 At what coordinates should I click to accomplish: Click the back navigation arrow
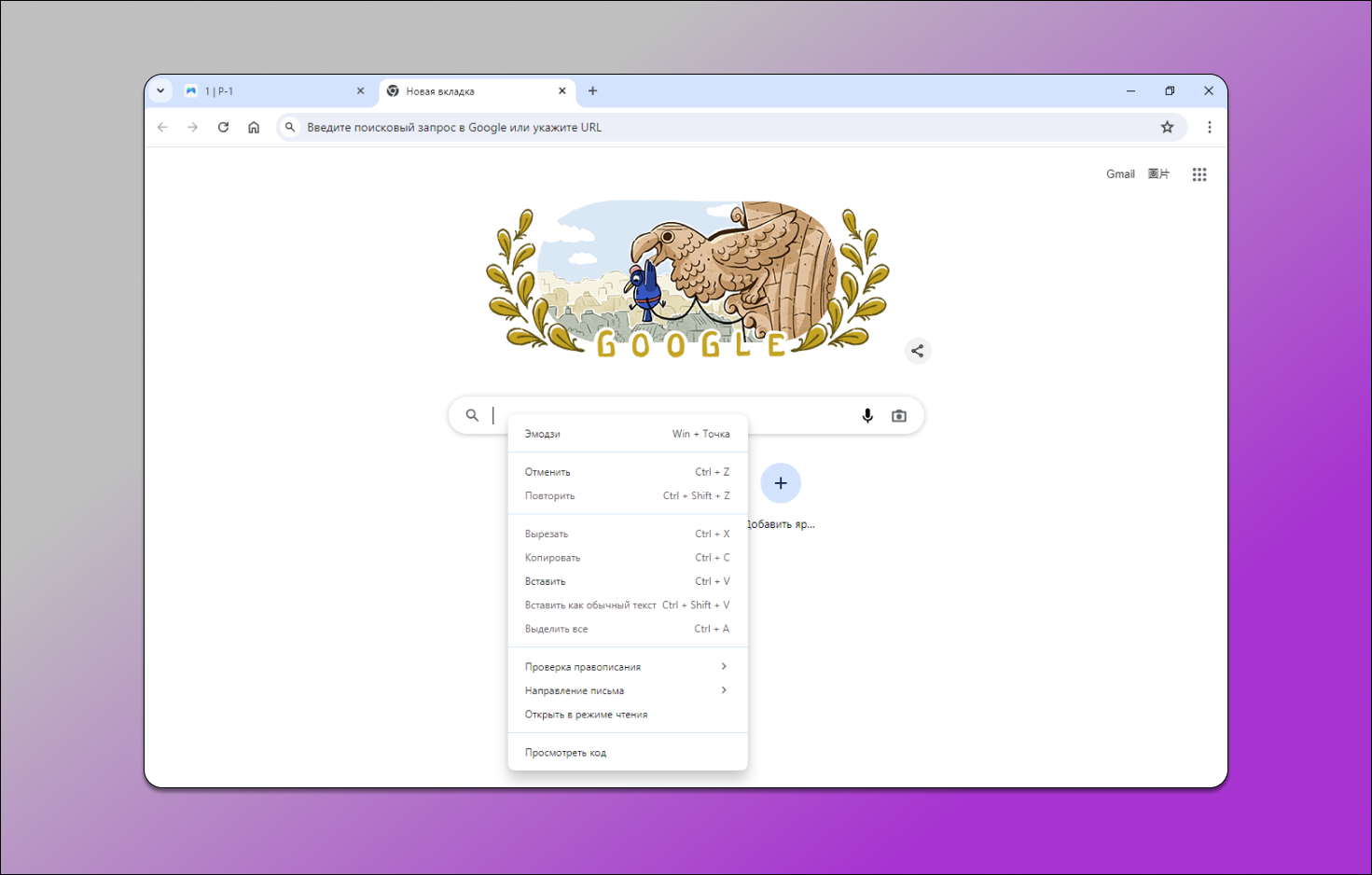pyautogui.click(x=162, y=127)
